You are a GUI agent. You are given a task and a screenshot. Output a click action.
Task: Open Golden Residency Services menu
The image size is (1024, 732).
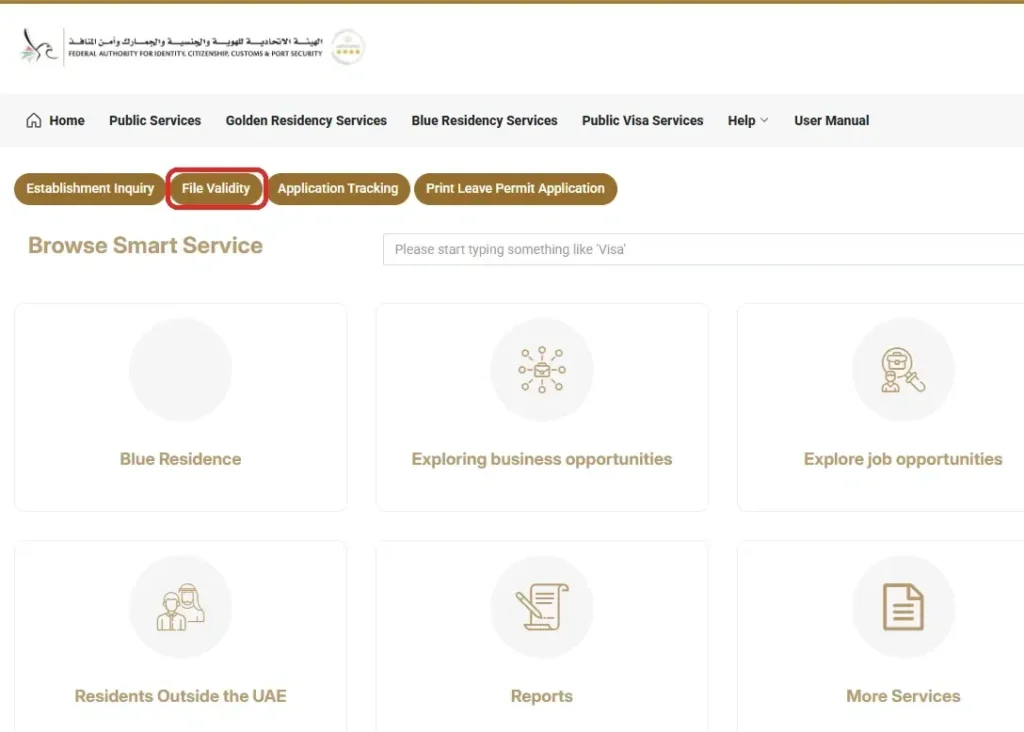[306, 120]
